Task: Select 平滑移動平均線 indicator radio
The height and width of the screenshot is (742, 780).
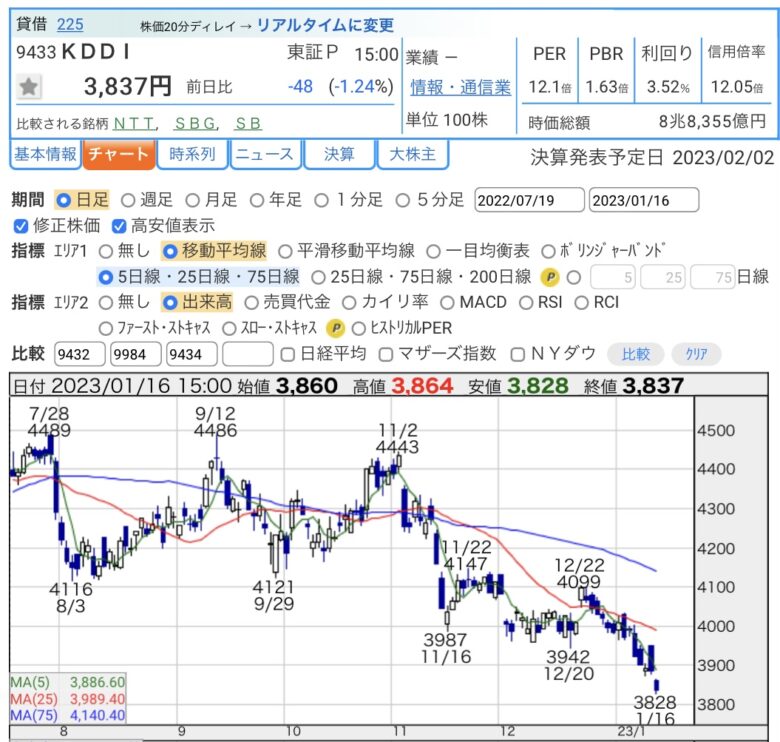Action: pyautogui.click(x=285, y=252)
